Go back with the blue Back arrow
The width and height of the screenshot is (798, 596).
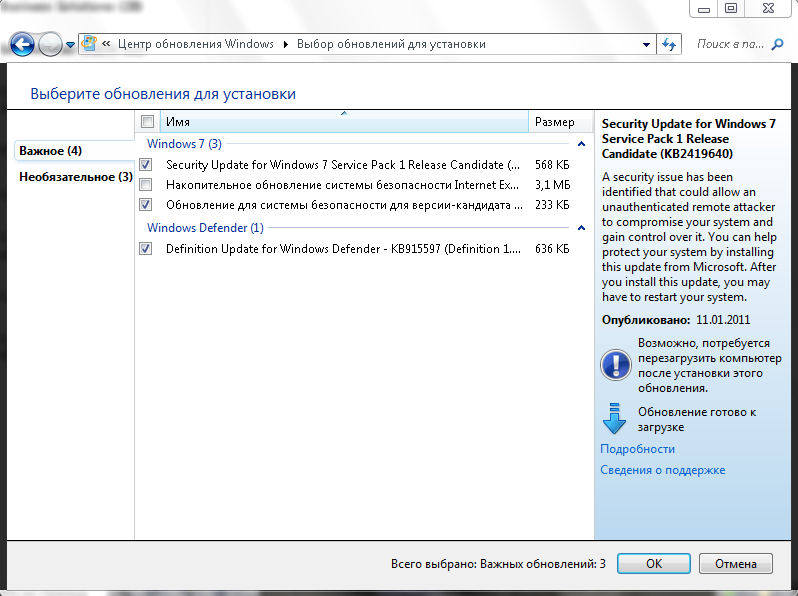coord(22,45)
